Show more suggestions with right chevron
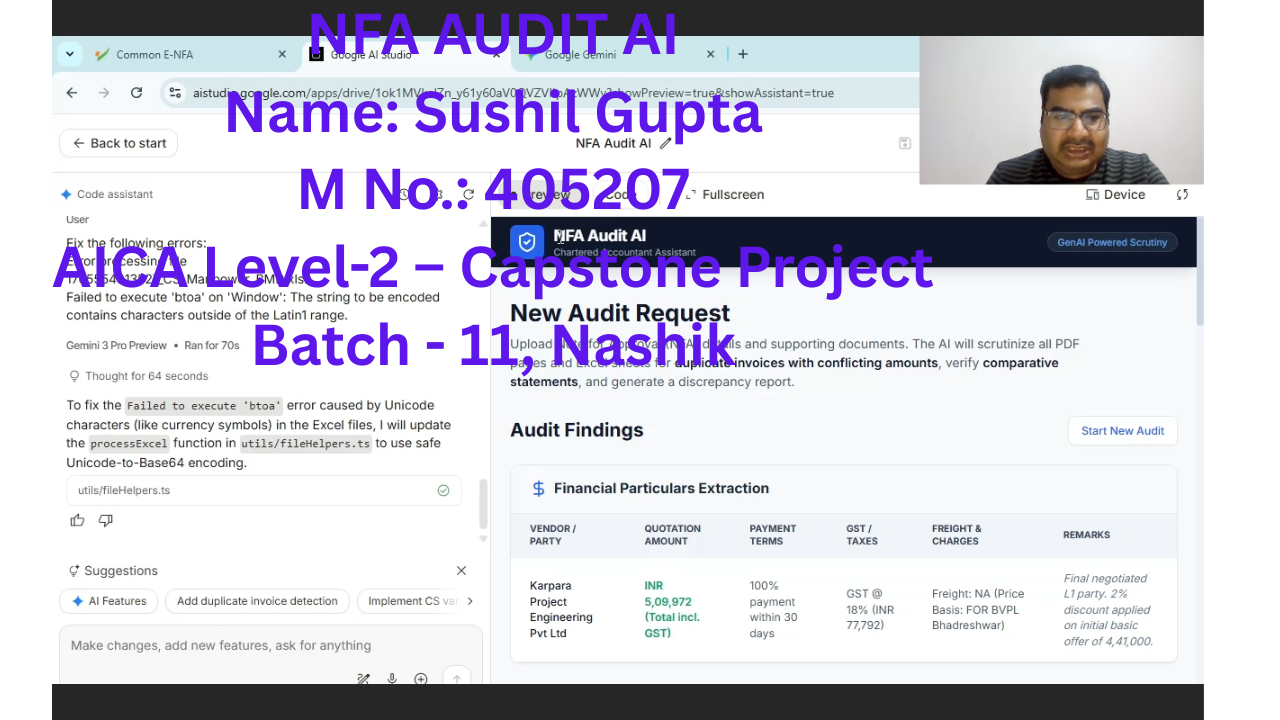The width and height of the screenshot is (1280, 720). (x=470, y=601)
